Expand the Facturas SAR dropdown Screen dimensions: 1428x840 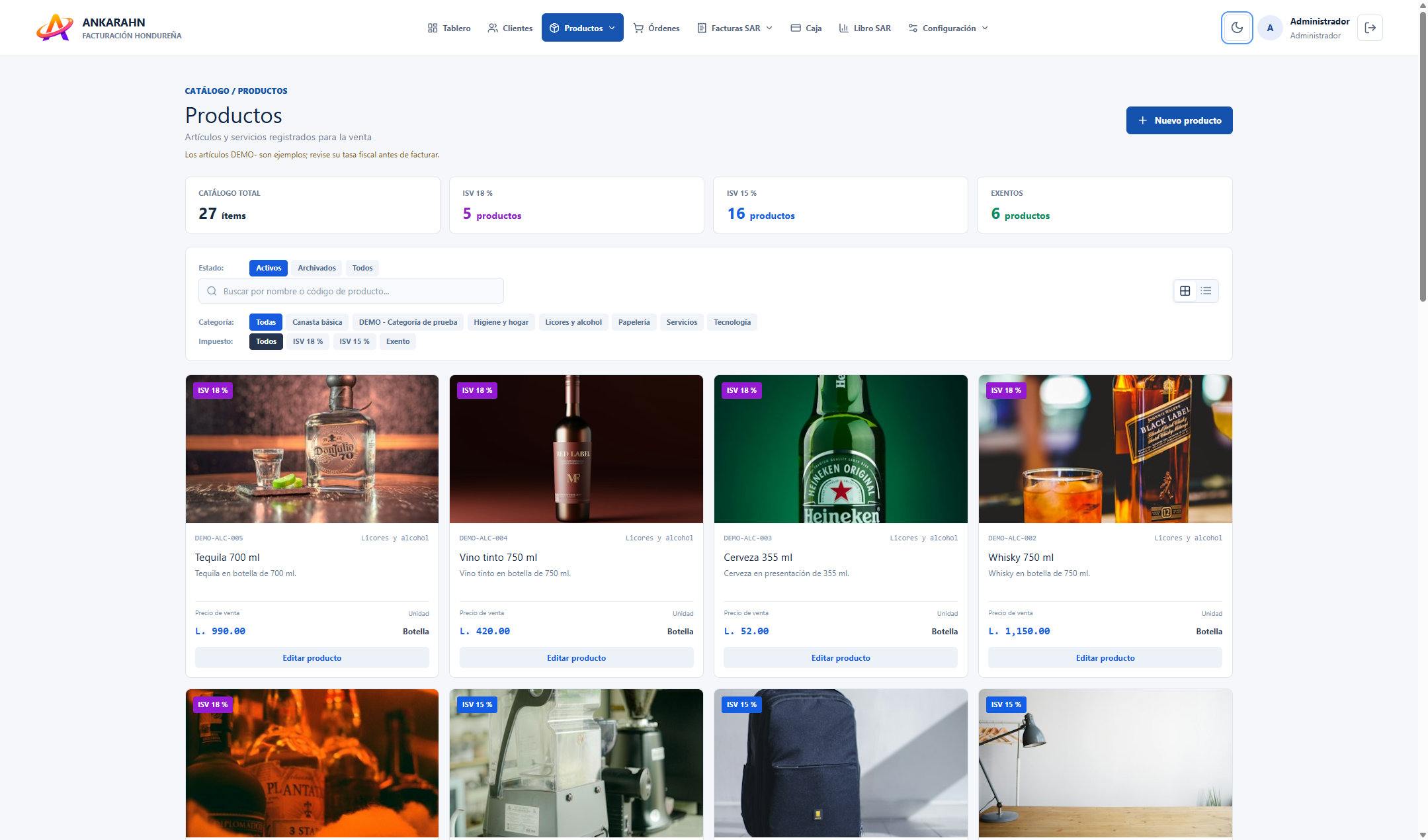734,28
